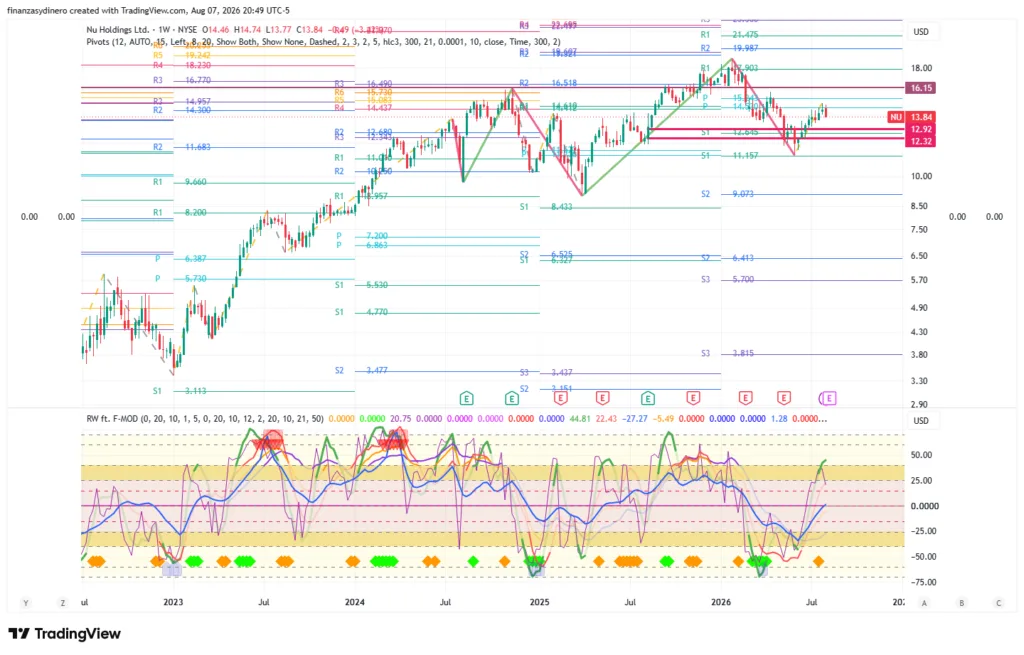
Task: Click the 12.92 red price label
Action: [x=920, y=129]
